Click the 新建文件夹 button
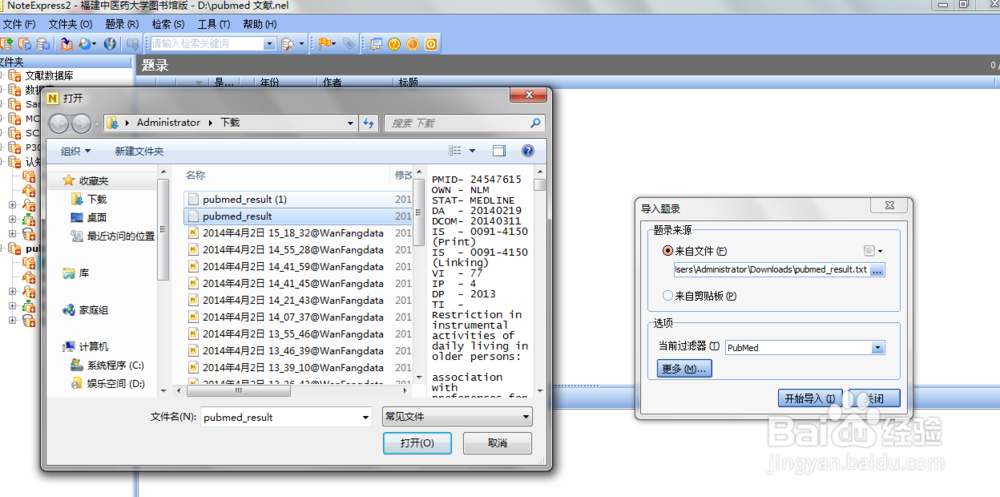Screen dimensions: 1000x497 tap(139, 151)
